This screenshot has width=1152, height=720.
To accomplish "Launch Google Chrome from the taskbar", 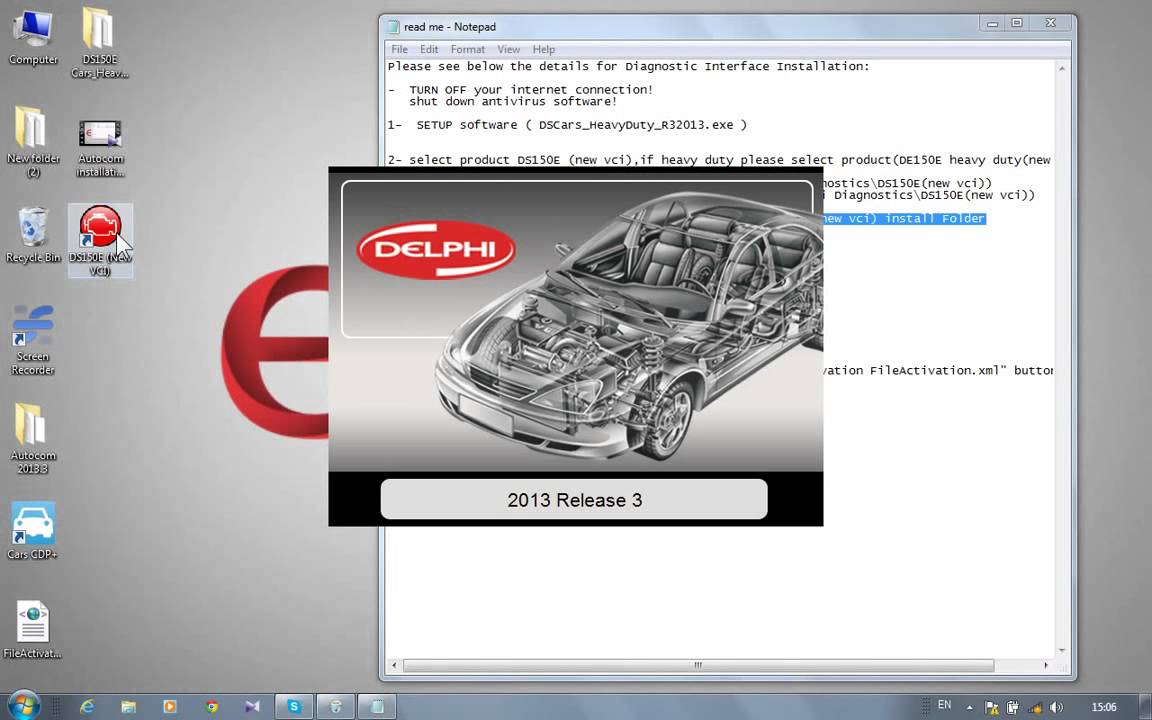I will [212, 707].
